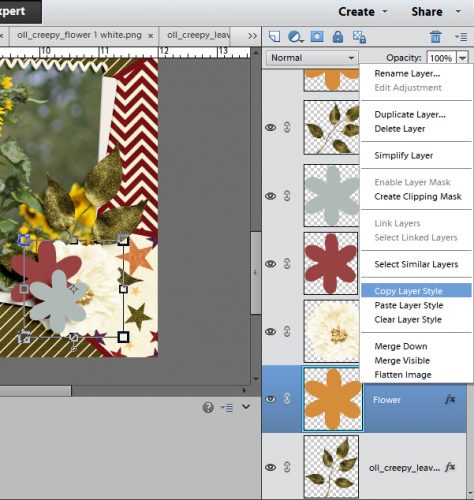Open the Normal blend mode dropdown
The image size is (474, 500).
[312, 58]
